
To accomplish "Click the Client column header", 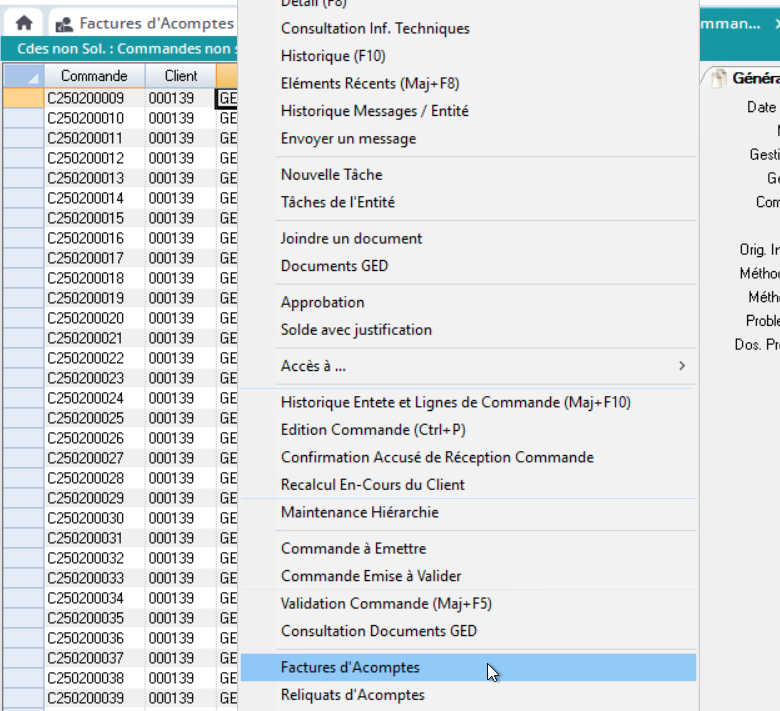I will pos(180,76).
